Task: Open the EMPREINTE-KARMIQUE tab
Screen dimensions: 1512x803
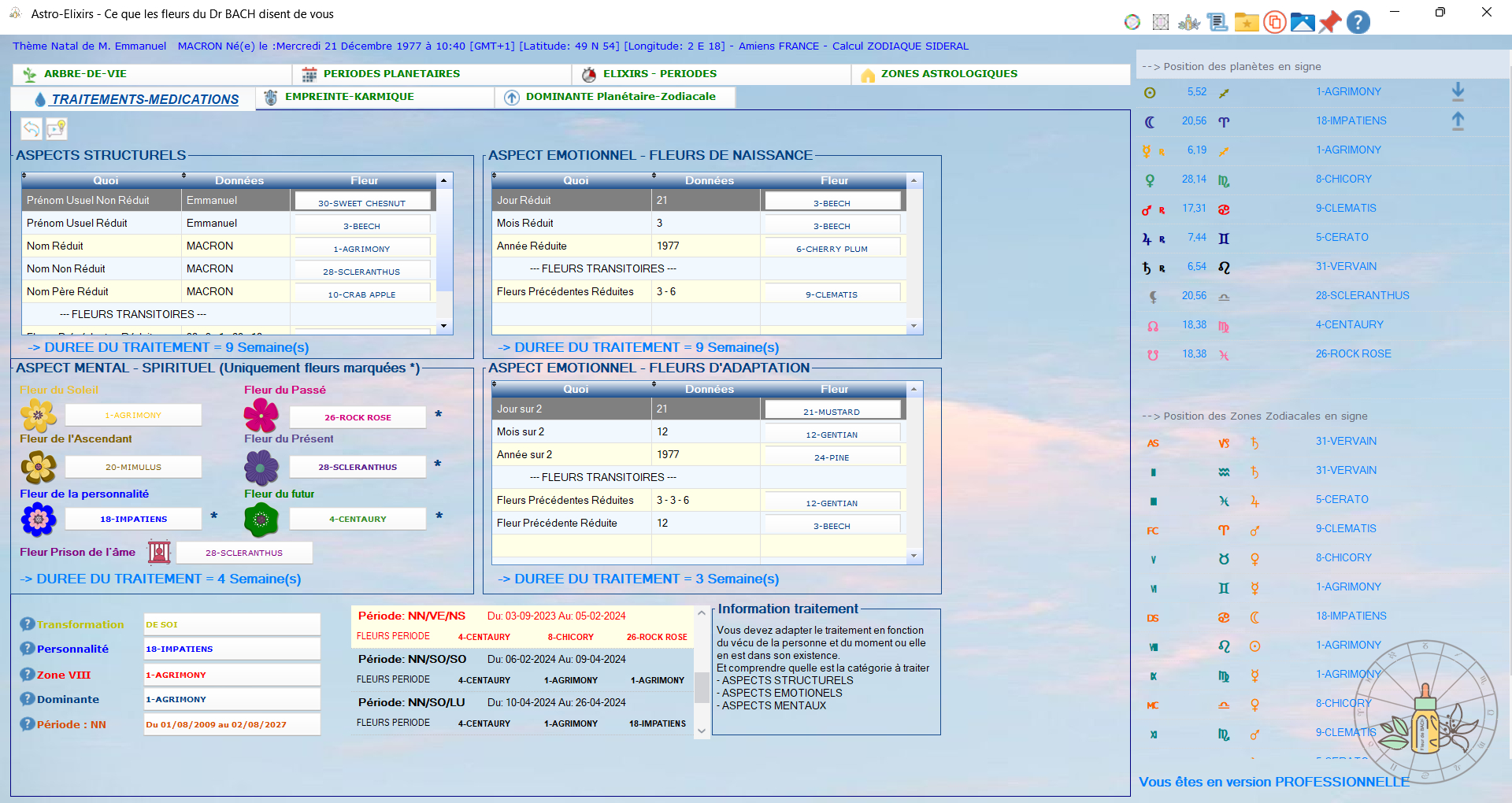Action: 376,97
